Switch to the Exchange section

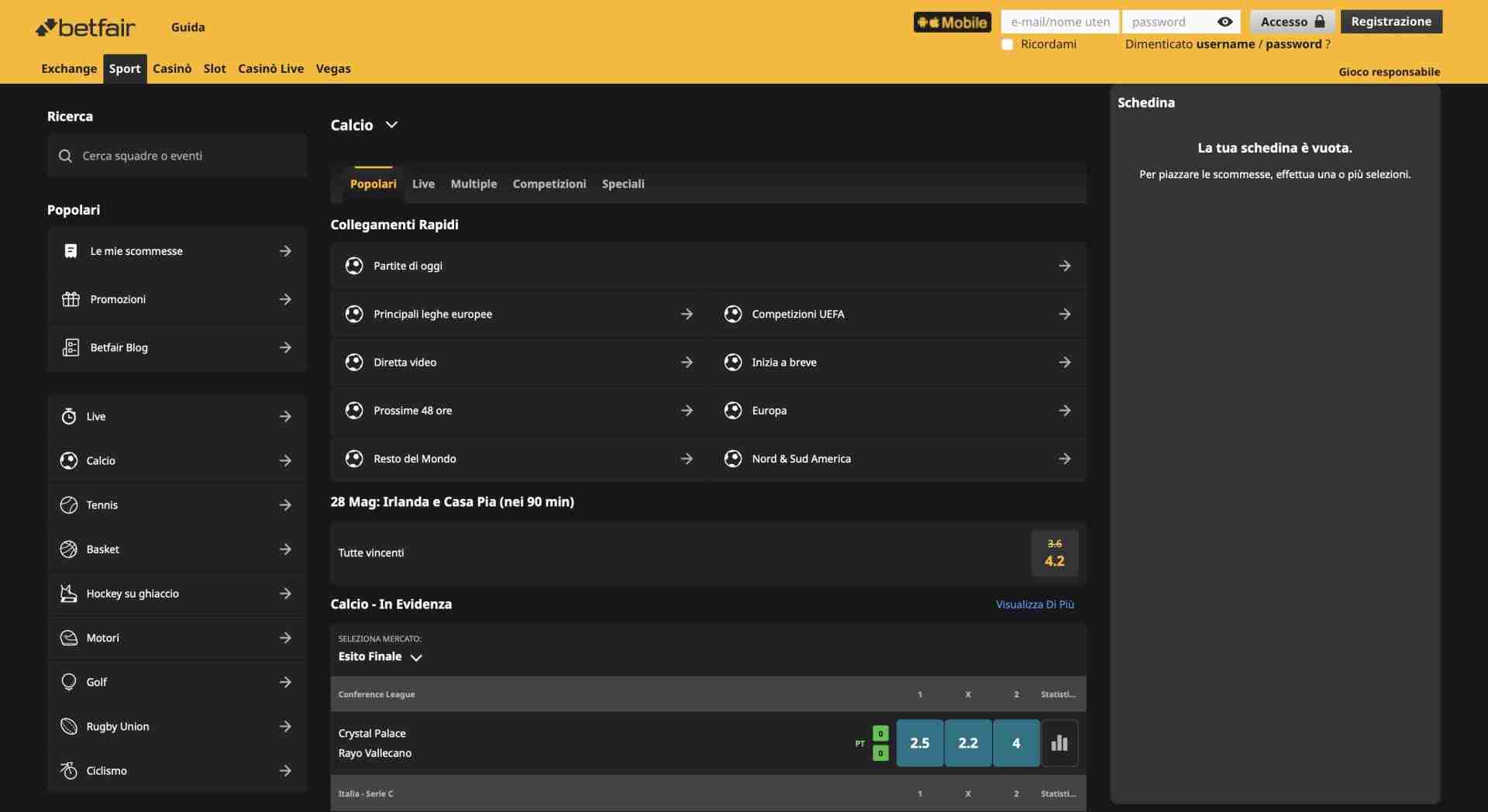69,69
